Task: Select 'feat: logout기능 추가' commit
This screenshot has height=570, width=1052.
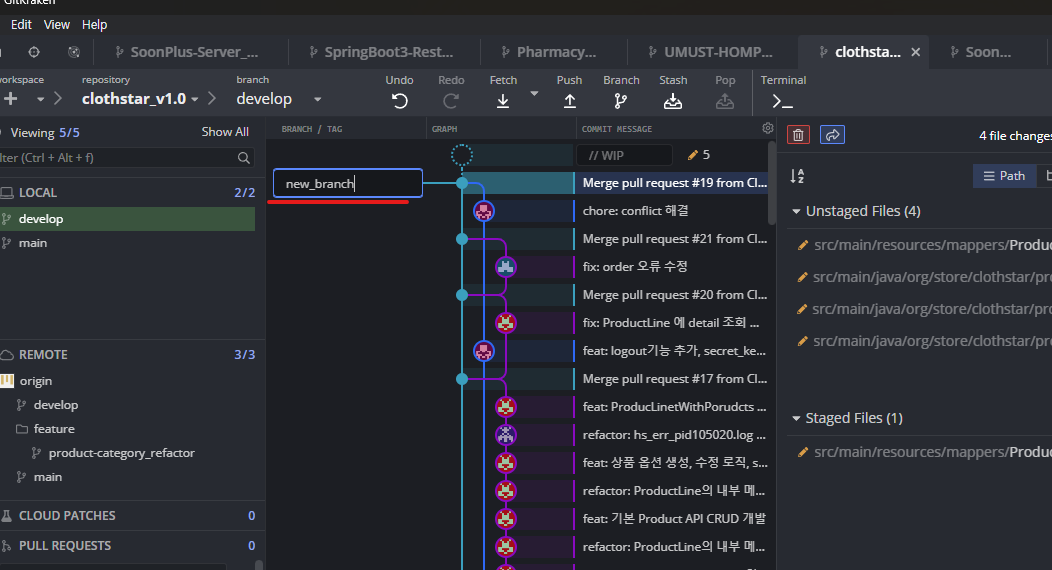Action: 674,351
